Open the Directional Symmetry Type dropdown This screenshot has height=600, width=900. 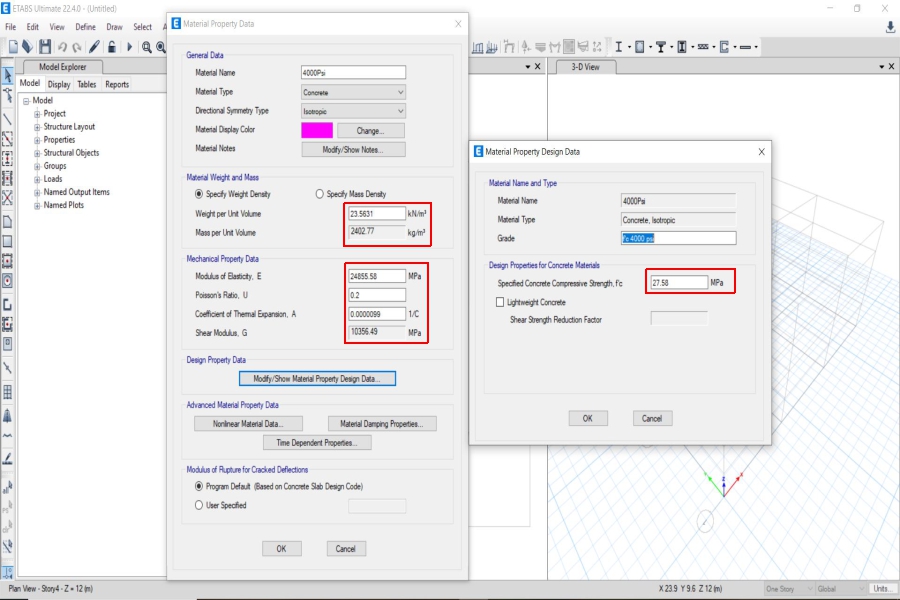click(354, 111)
